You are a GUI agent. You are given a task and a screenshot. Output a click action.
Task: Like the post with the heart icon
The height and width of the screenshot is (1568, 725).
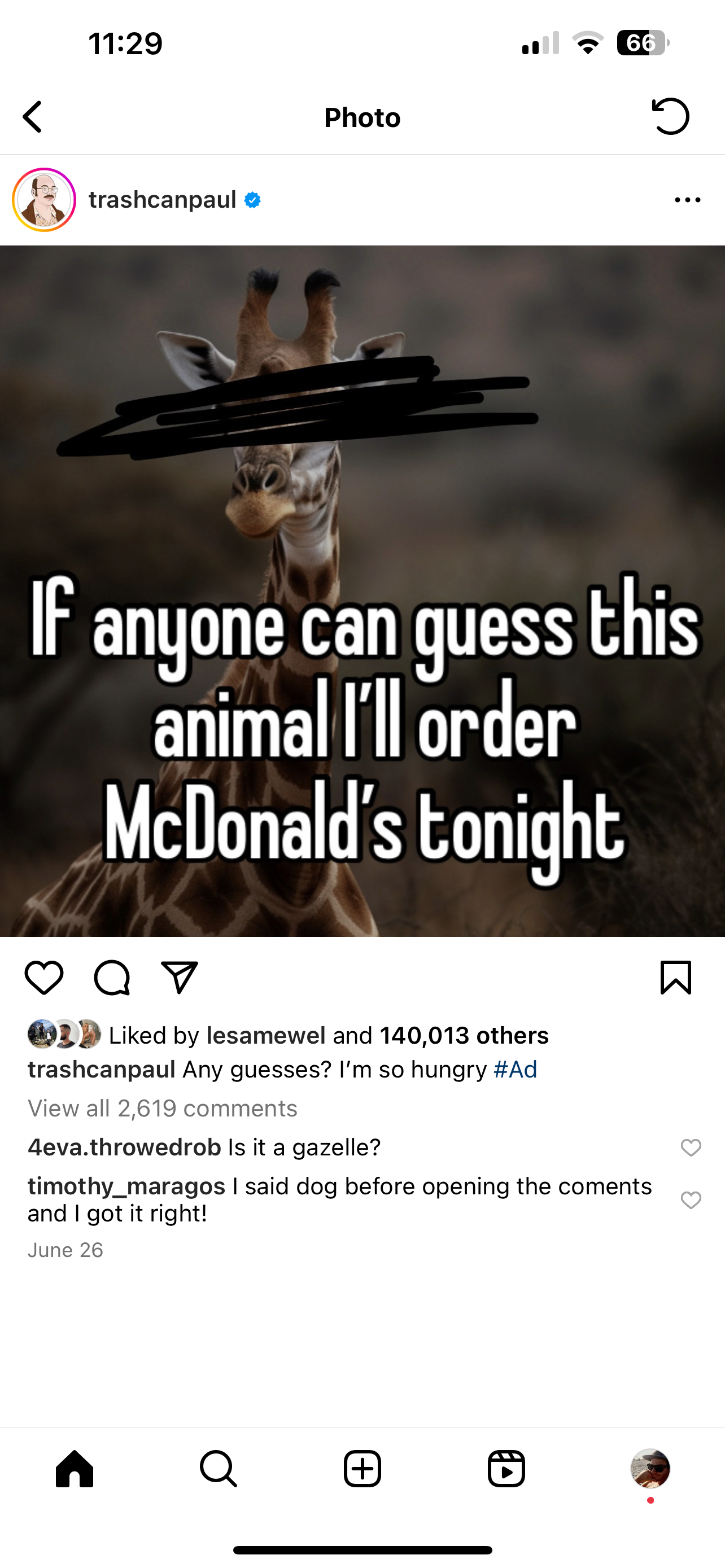(44, 978)
